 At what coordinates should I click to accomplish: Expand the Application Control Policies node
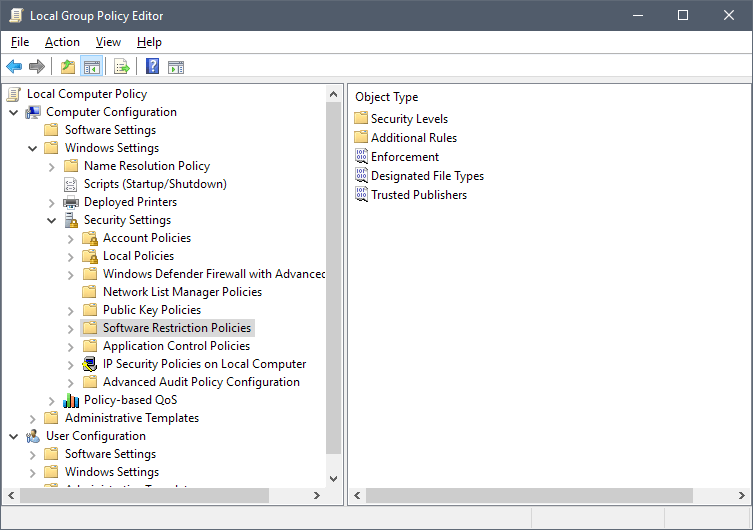click(x=71, y=347)
